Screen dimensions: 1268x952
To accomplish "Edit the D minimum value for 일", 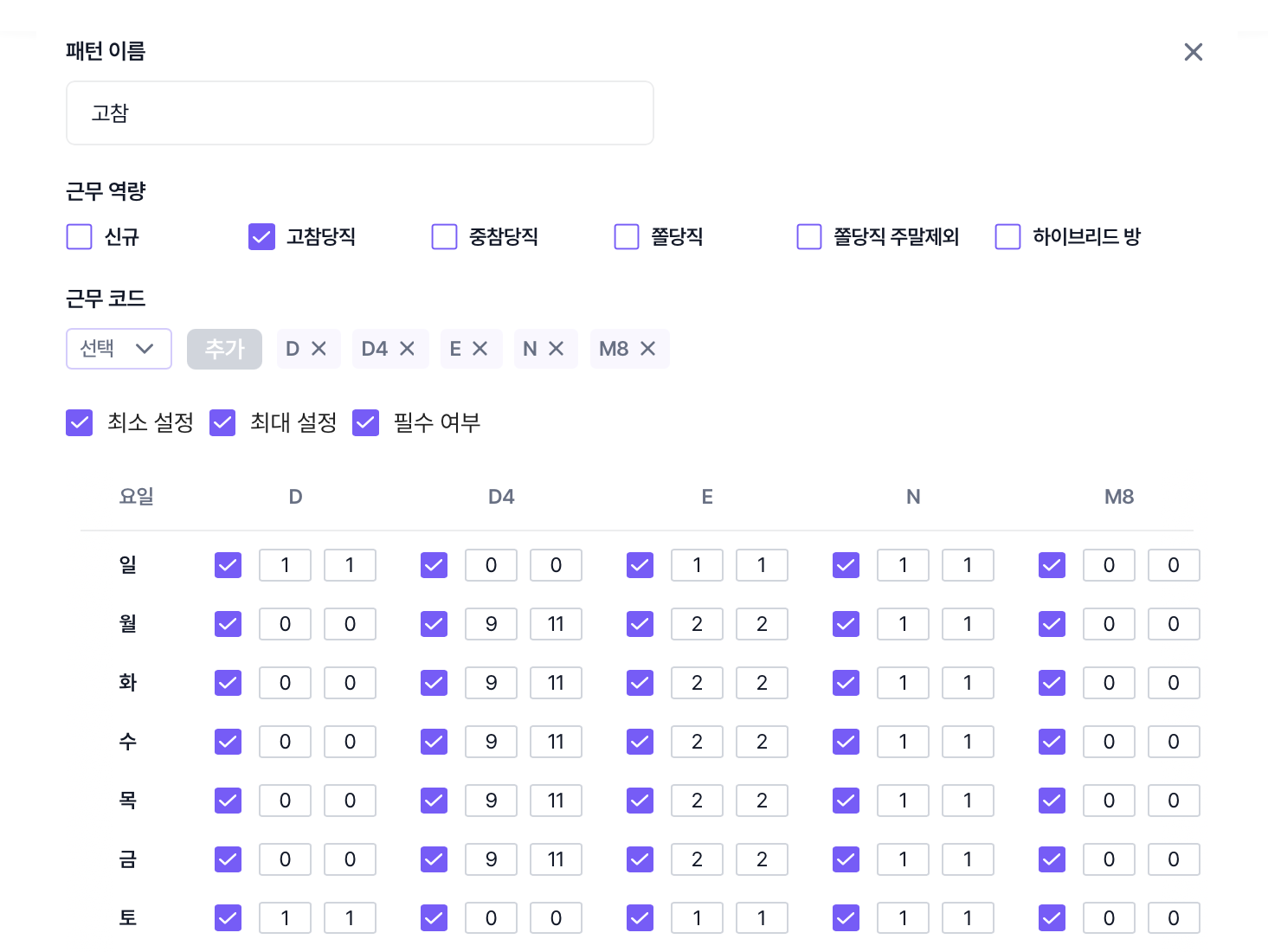I will point(285,565).
